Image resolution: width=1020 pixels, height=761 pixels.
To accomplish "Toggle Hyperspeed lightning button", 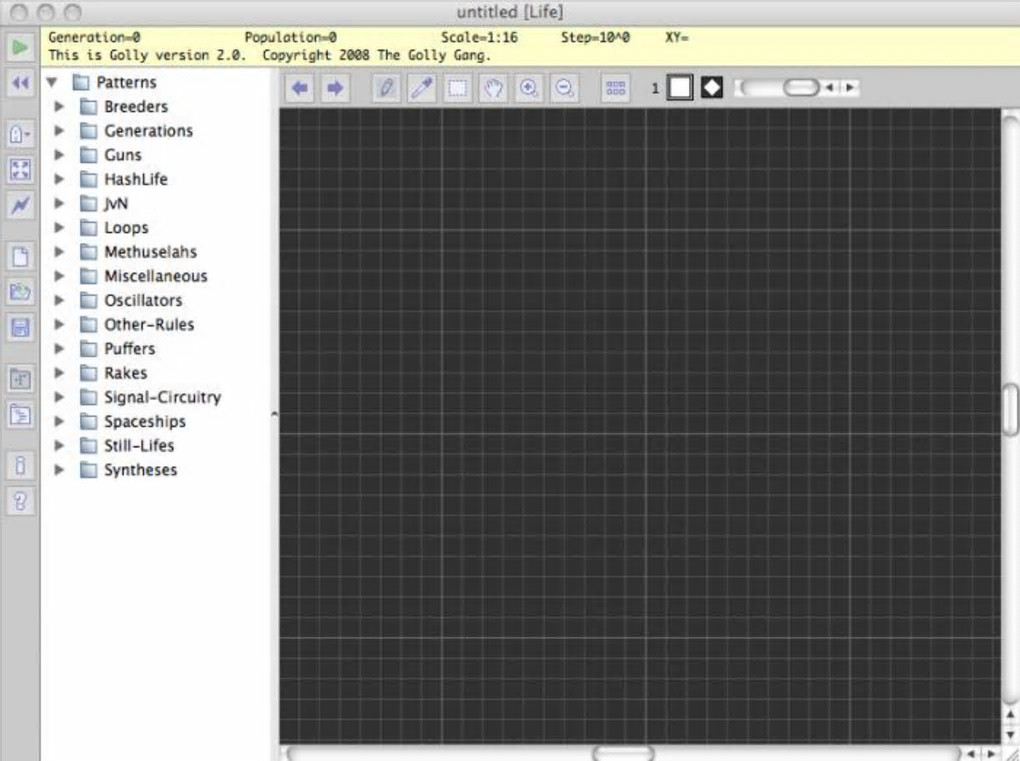I will tap(20, 206).
